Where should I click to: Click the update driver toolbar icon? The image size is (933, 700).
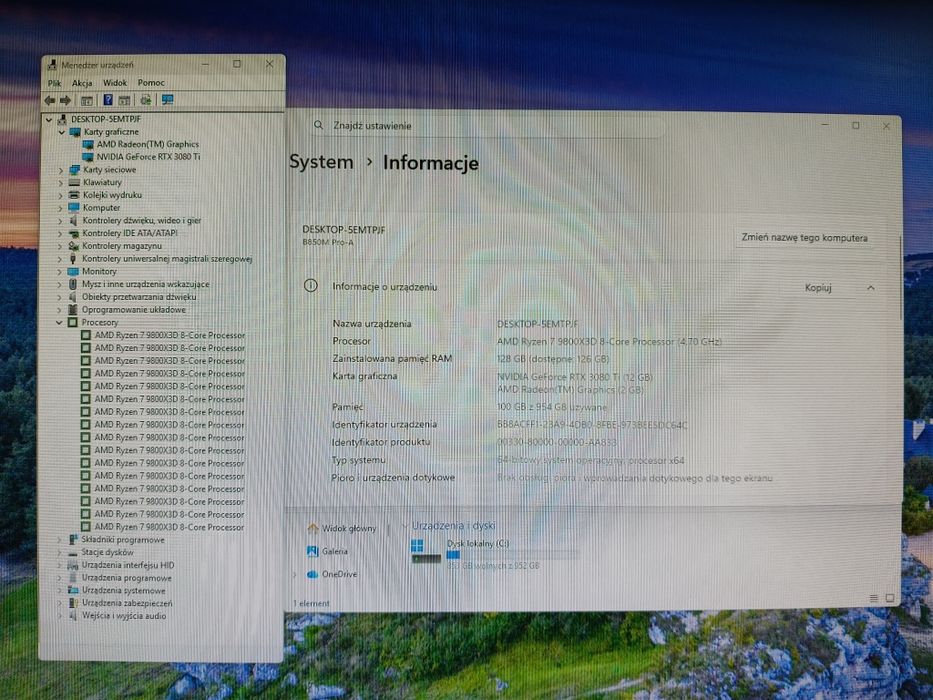[145, 99]
